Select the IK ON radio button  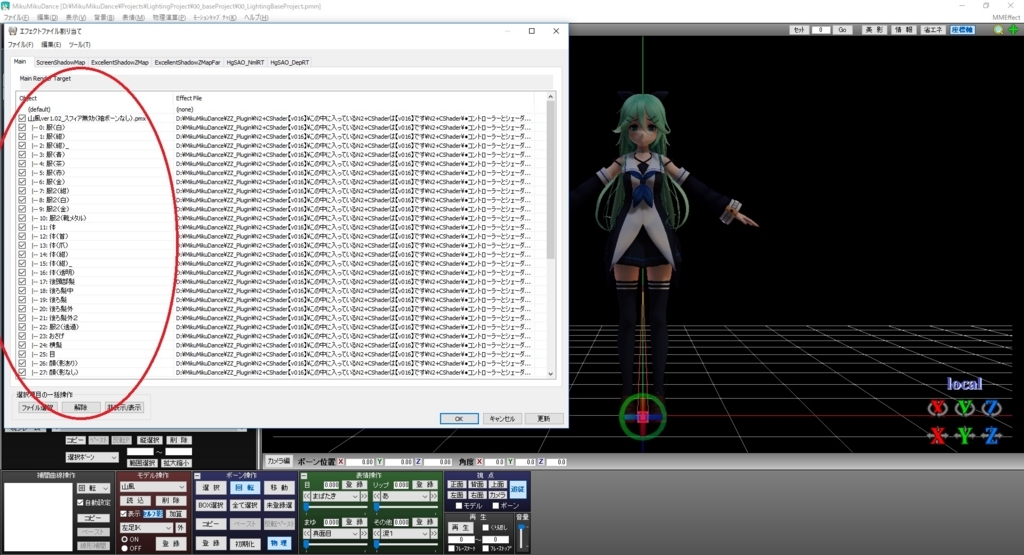click(125, 539)
